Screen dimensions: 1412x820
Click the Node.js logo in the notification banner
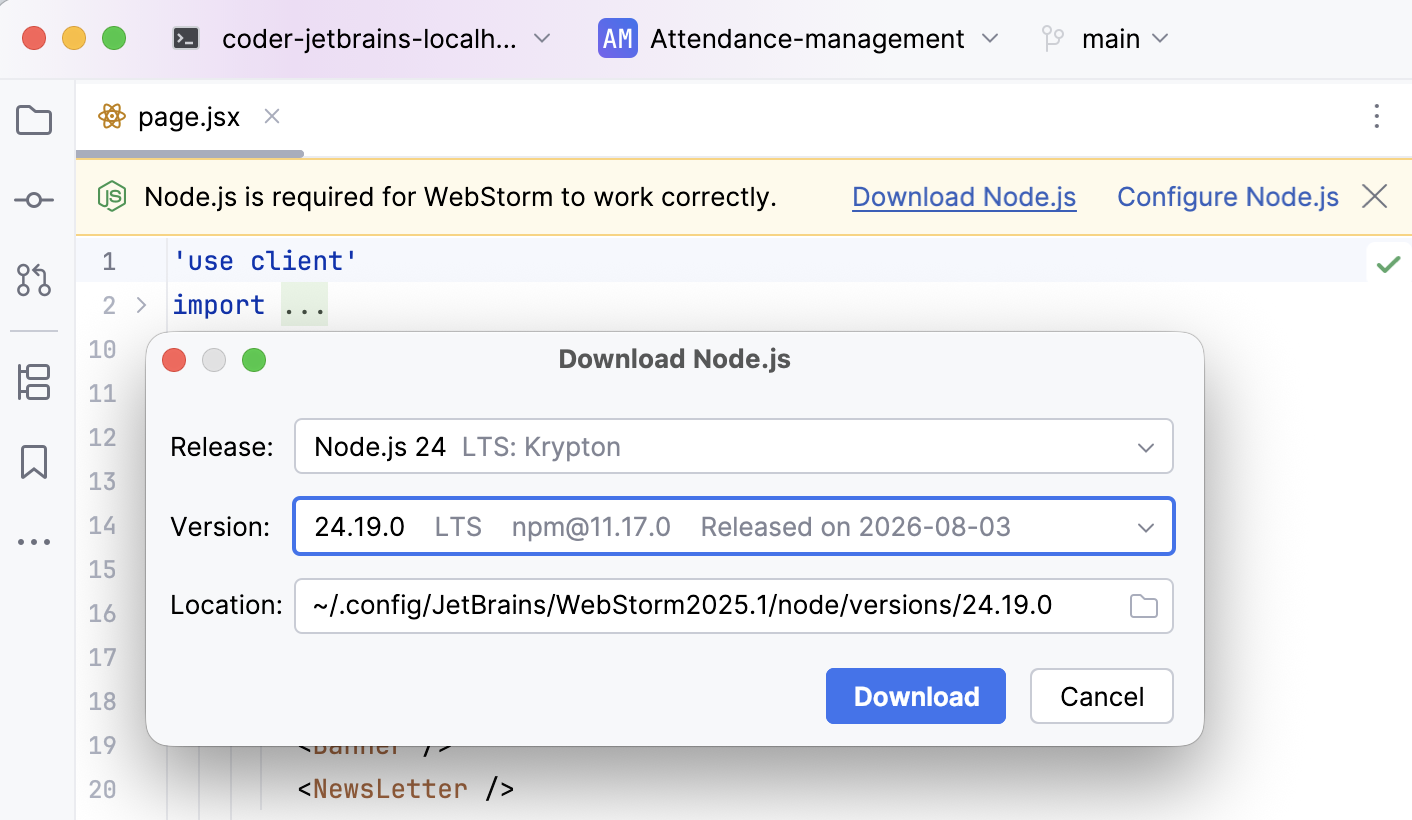(x=112, y=197)
